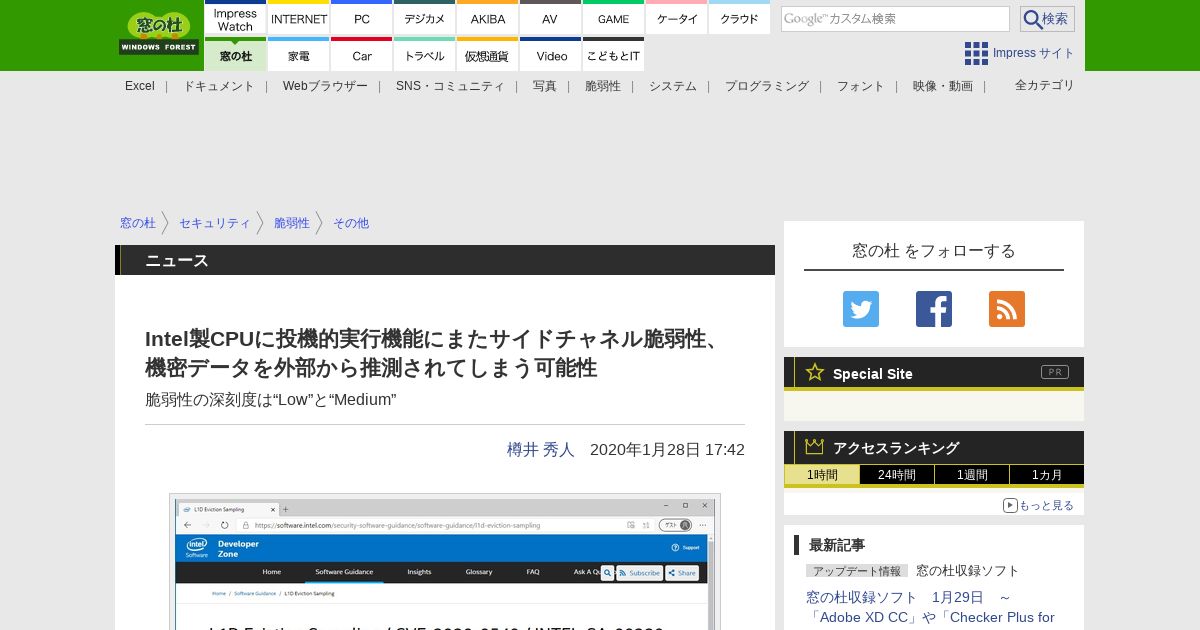The width and height of the screenshot is (1200, 630).
Task: Go to the 脆弱性 category in the menu bar
Action: pos(603,86)
